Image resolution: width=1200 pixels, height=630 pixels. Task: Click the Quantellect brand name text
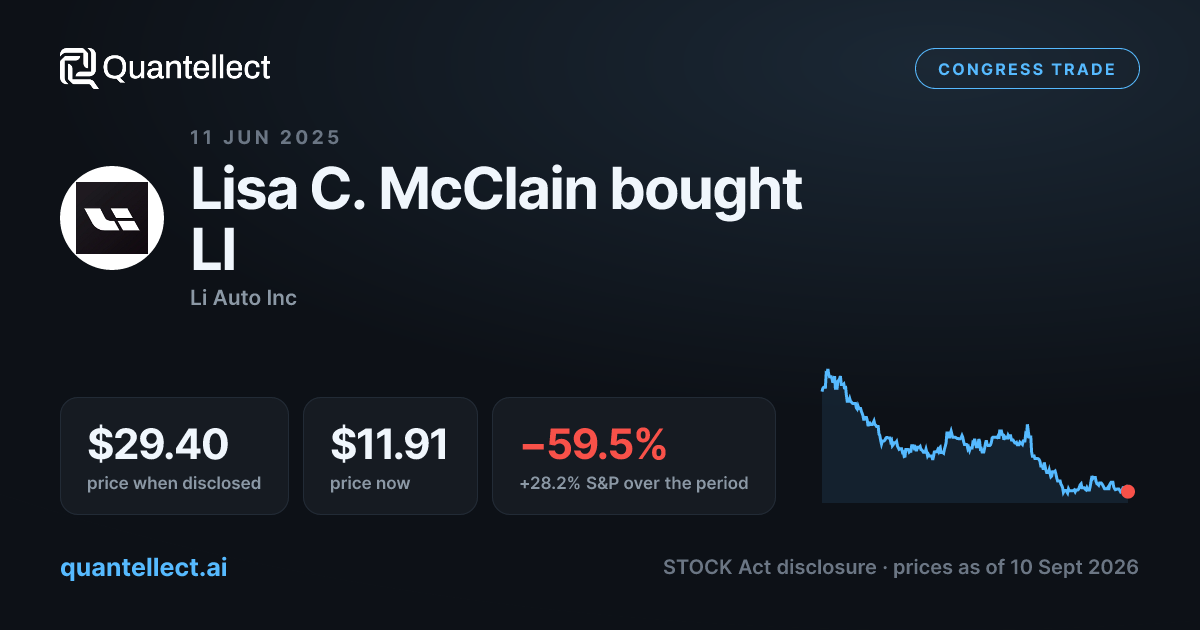coord(187,68)
